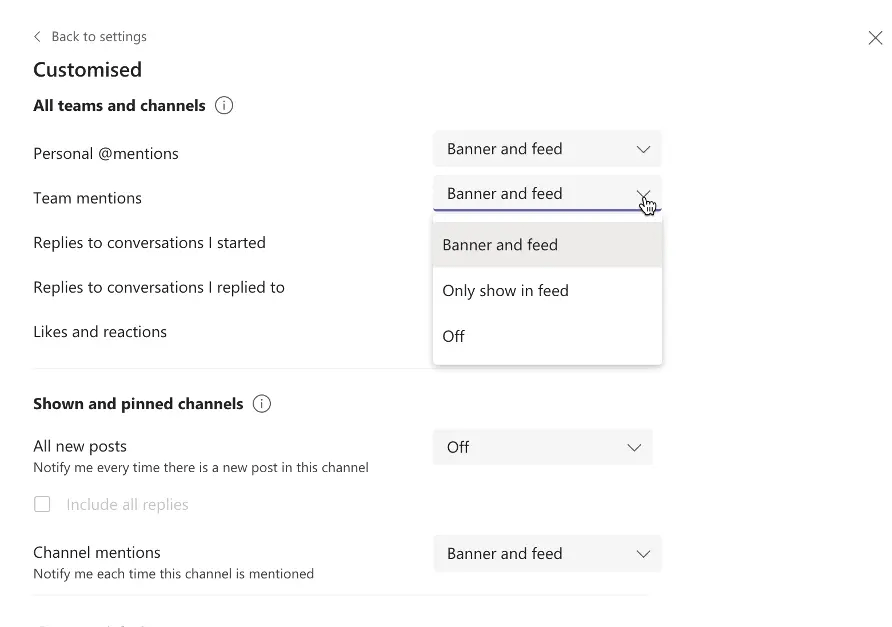This screenshot has width=892, height=627.
Task: Open the Channel mentions dropdown
Action: tap(546, 553)
